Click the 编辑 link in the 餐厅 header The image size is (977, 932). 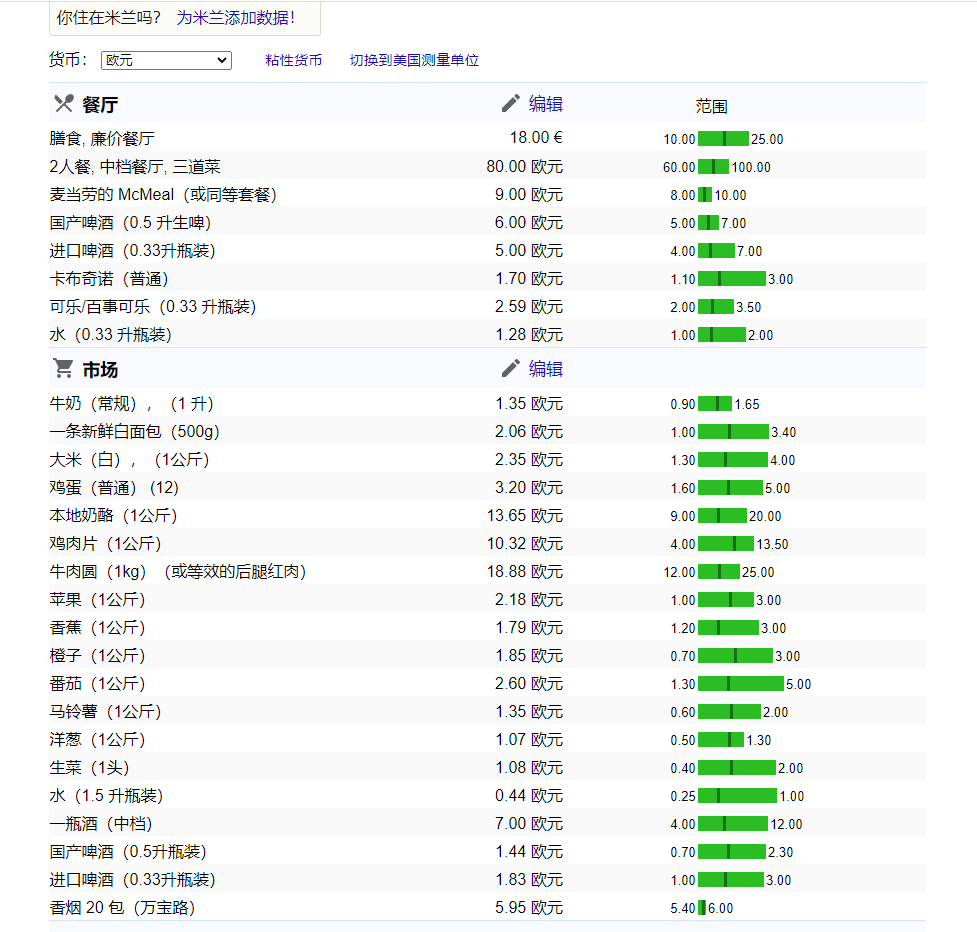546,103
